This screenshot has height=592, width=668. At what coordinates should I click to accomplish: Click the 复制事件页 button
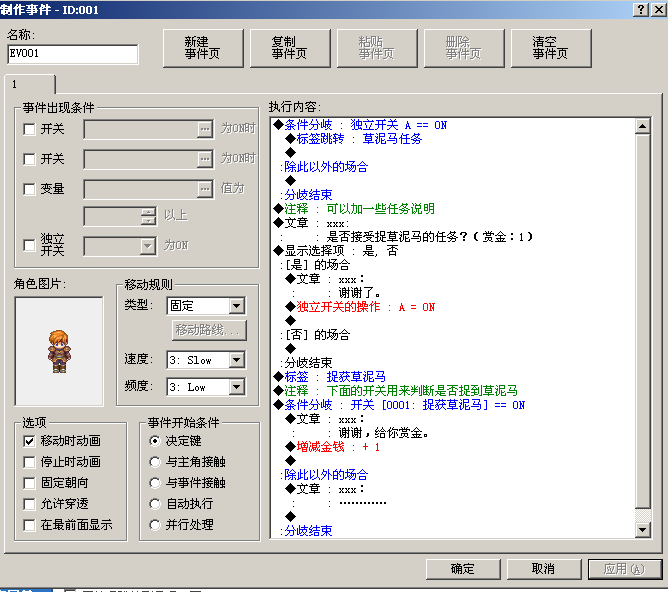tap(290, 48)
